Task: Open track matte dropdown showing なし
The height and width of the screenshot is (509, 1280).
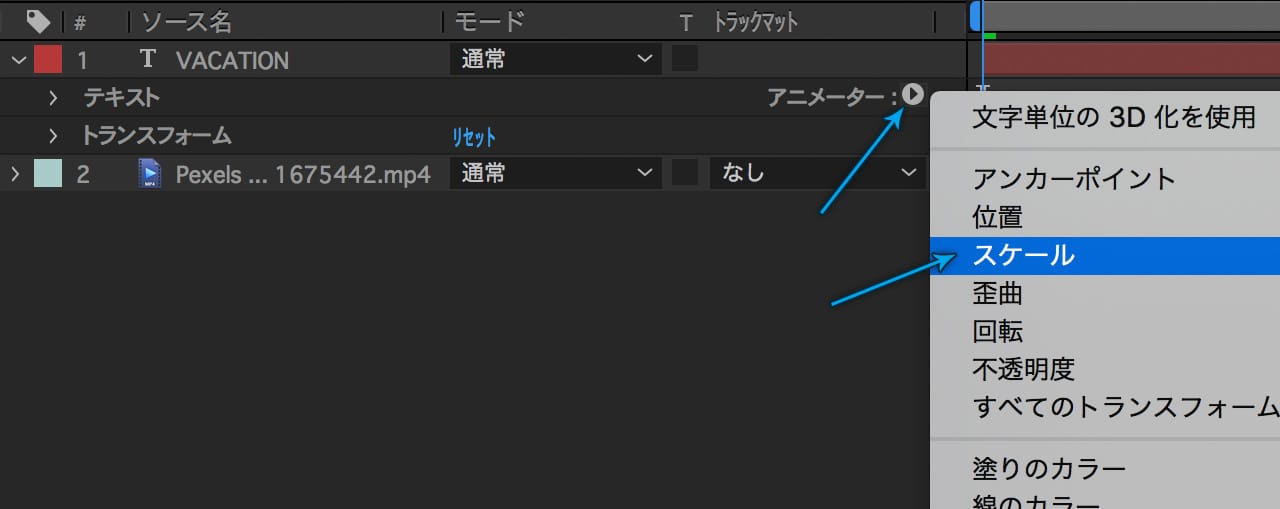Action: (817, 174)
